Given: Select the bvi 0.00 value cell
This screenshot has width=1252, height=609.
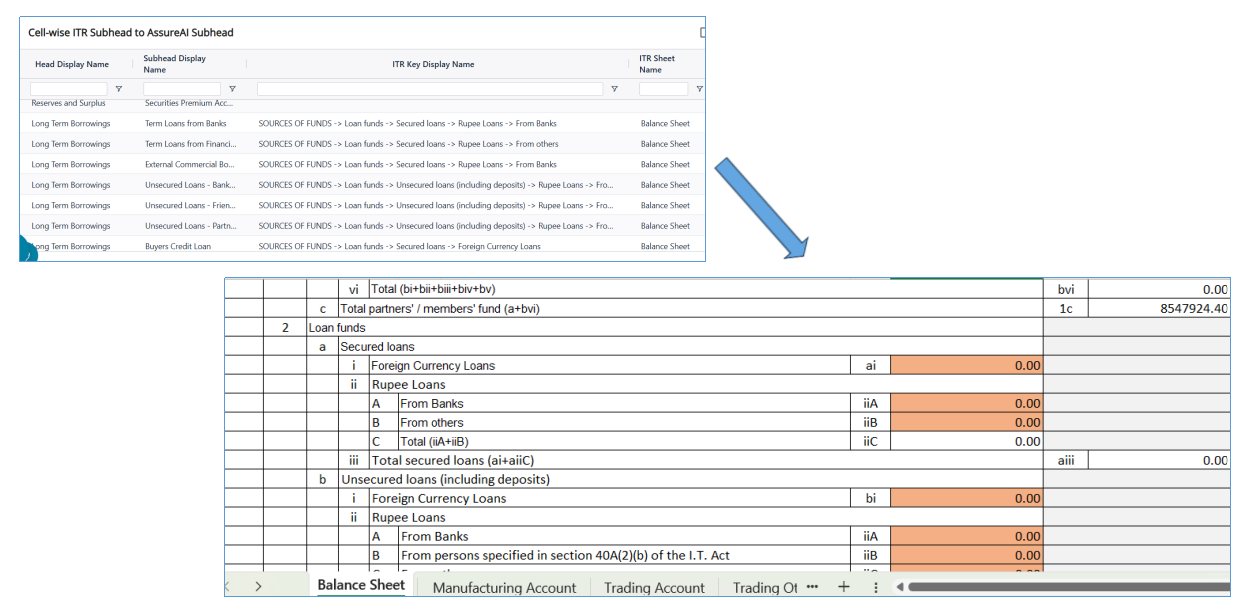Looking at the screenshot, I should (1160, 289).
